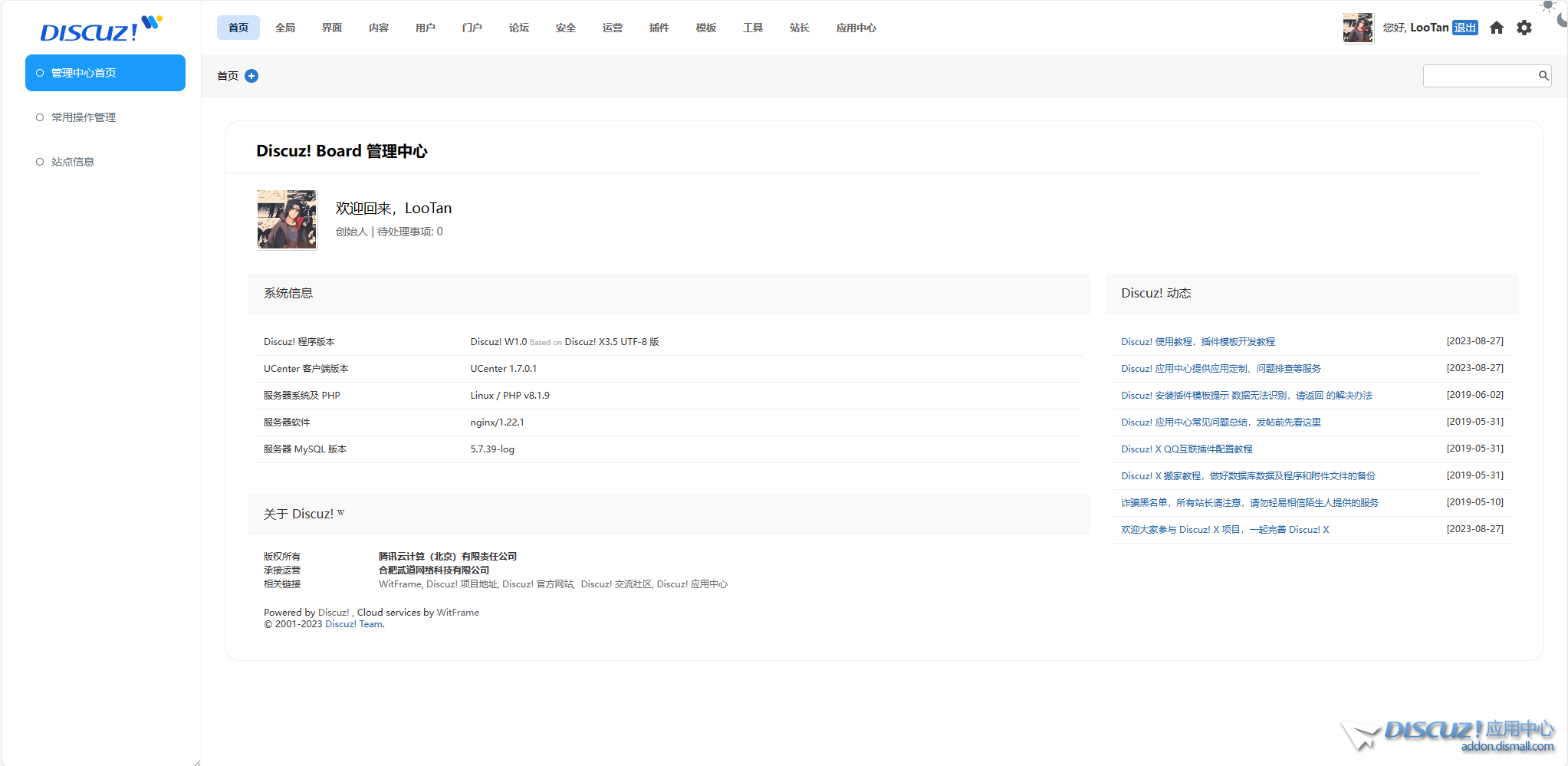This screenshot has height=766, width=1568.
Task: Open the site home icon in header
Action: 1497,28
